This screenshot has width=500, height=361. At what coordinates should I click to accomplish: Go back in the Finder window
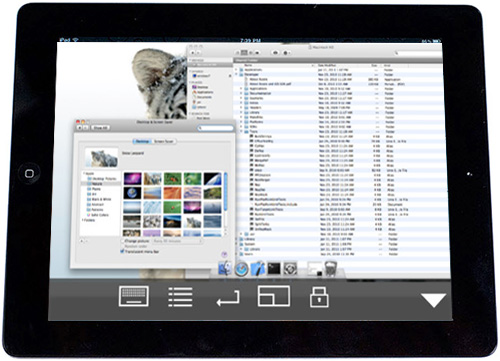[192, 53]
